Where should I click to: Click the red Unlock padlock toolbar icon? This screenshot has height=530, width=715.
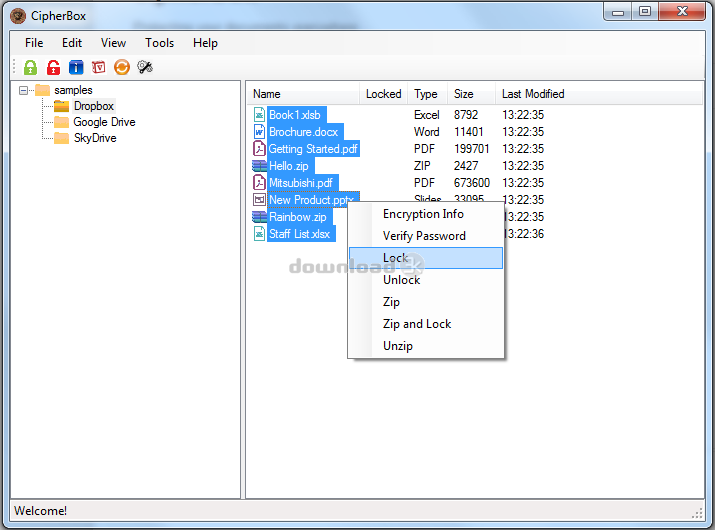pyautogui.click(x=53, y=67)
